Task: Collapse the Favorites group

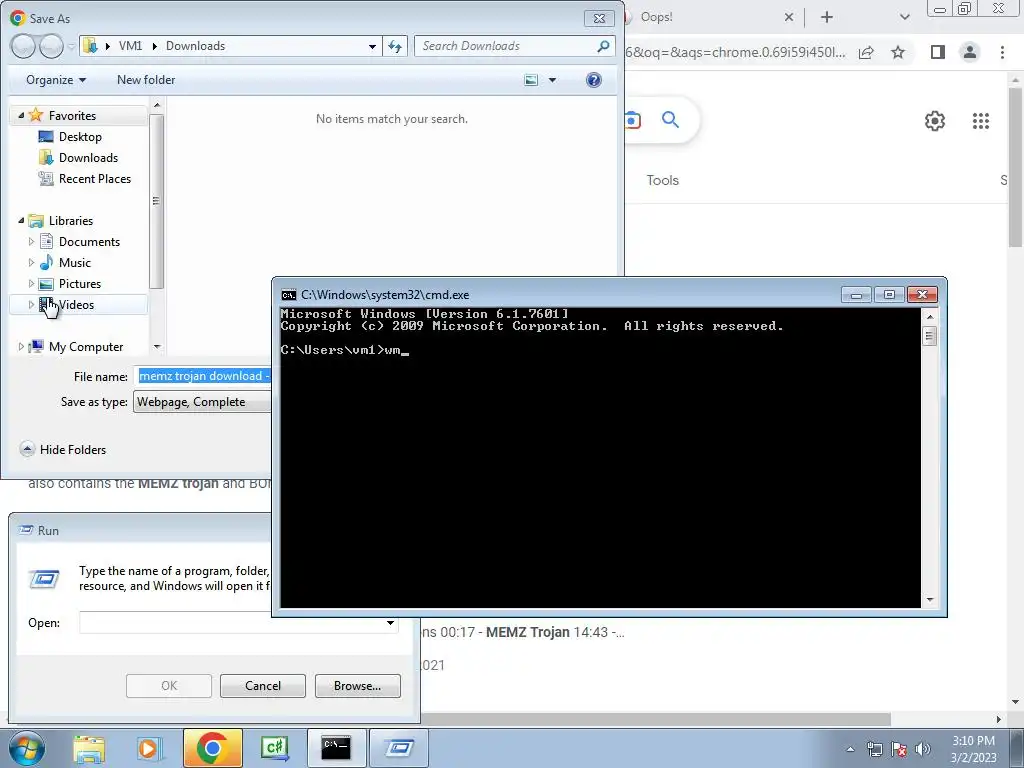Action: (21, 115)
